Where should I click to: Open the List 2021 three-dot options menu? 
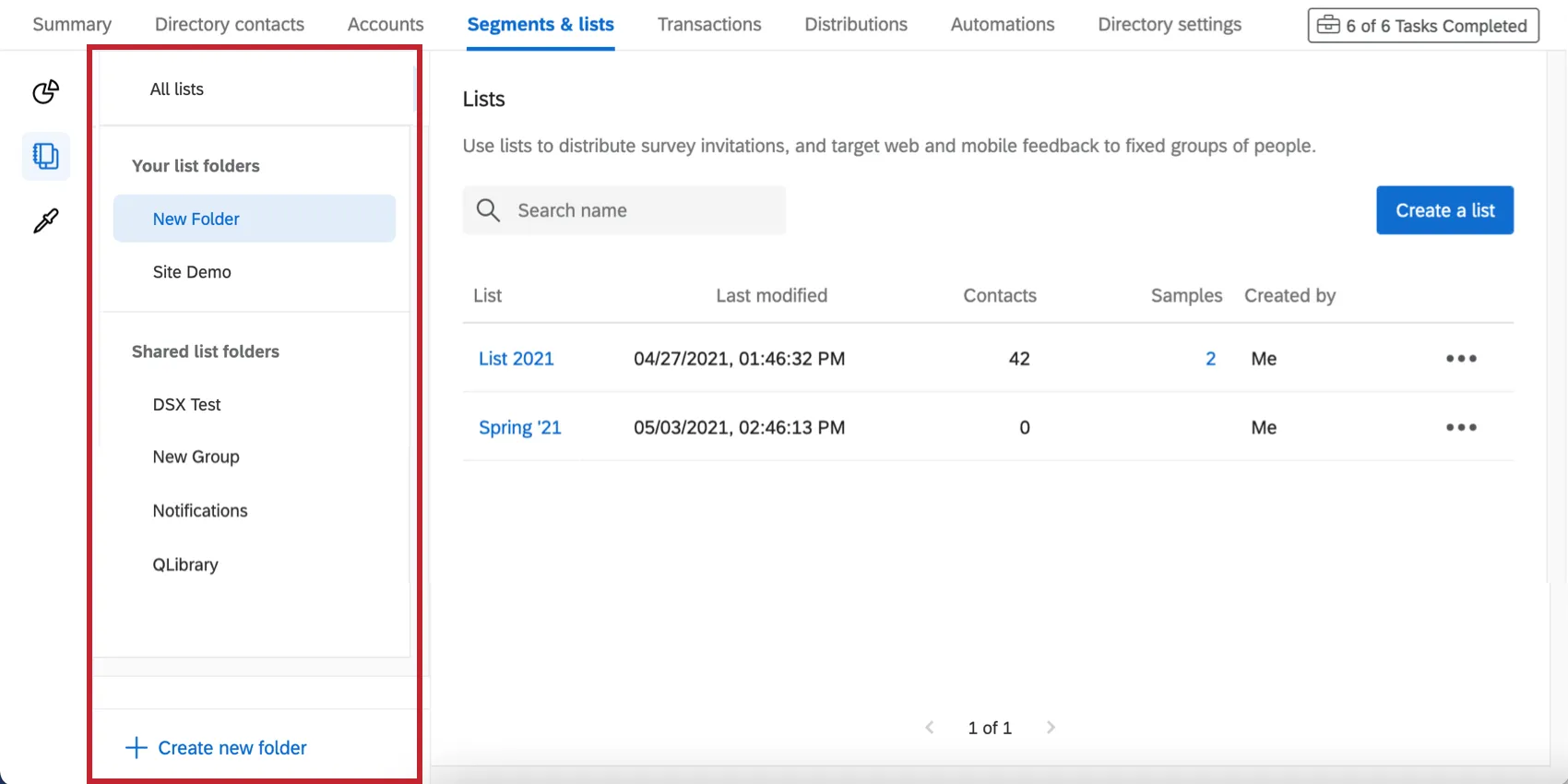(1461, 359)
